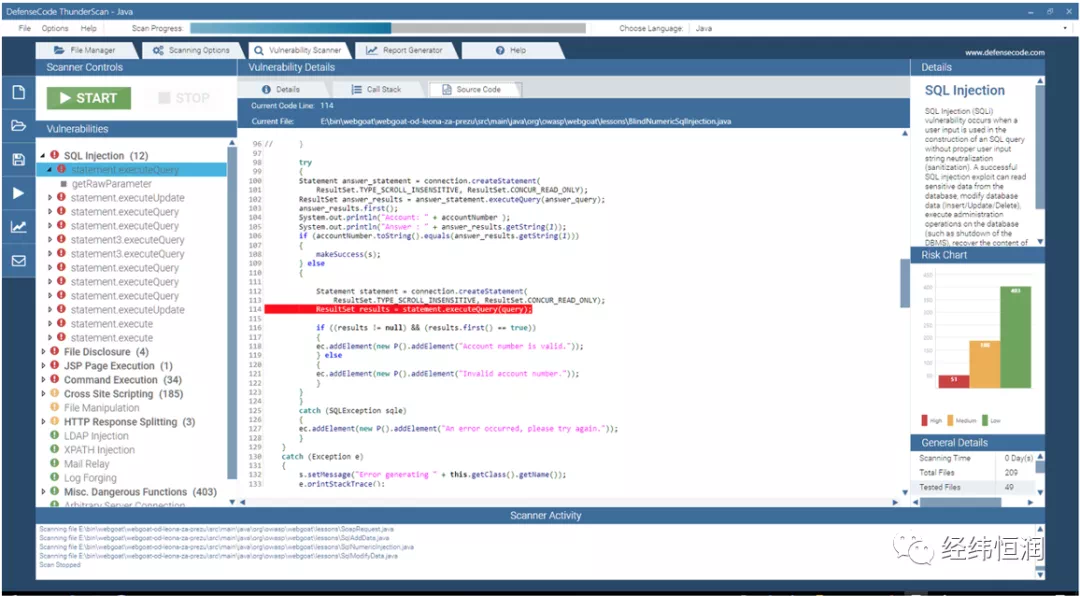Image resolution: width=1080 pixels, height=596 pixels.
Task: Open the Help tab
Action: tap(511, 50)
